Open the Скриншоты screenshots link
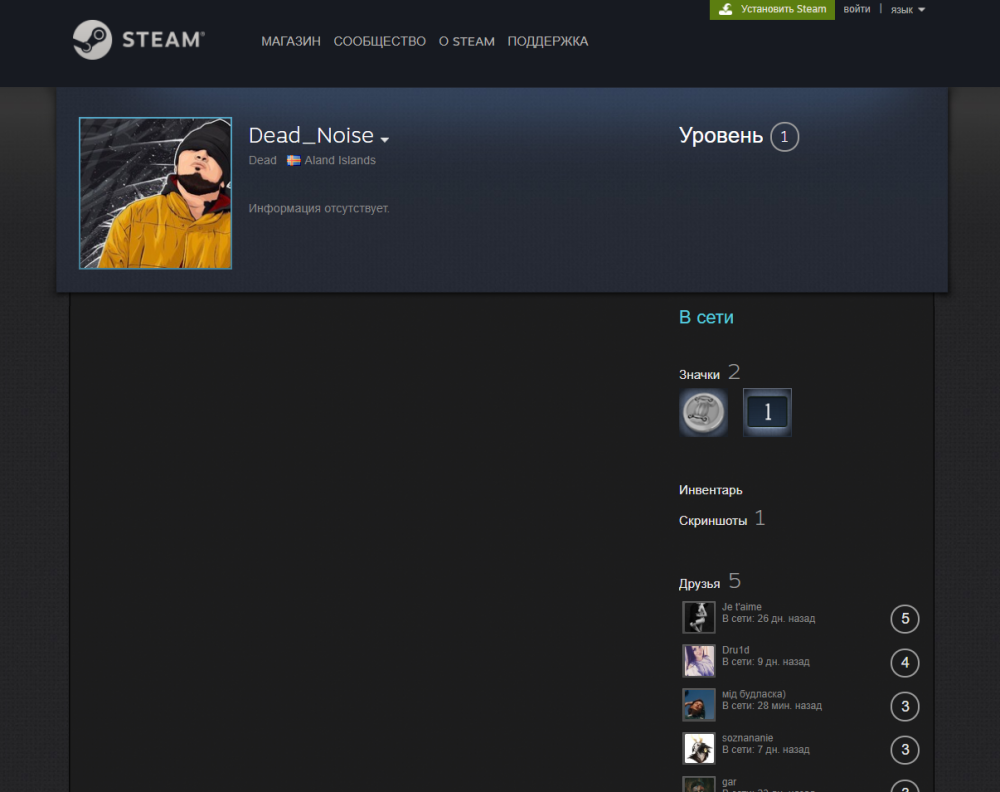The width and height of the screenshot is (1000, 792). click(713, 521)
